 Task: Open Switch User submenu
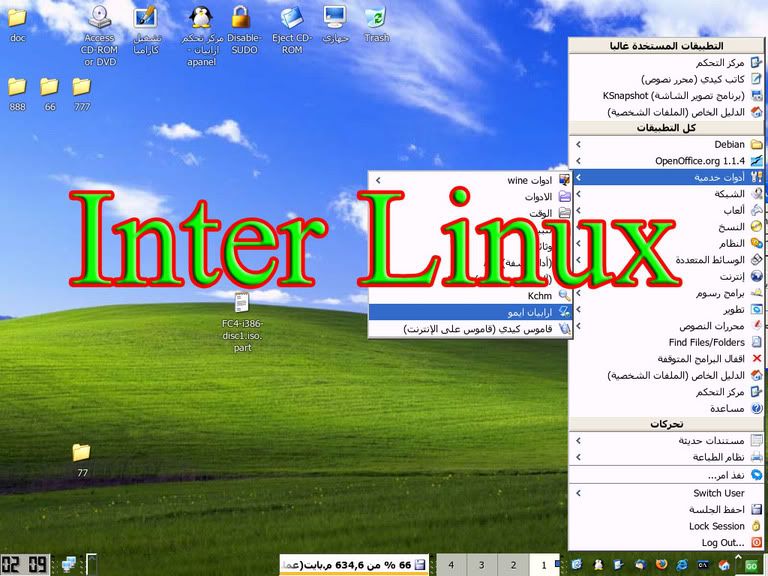[666, 493]
